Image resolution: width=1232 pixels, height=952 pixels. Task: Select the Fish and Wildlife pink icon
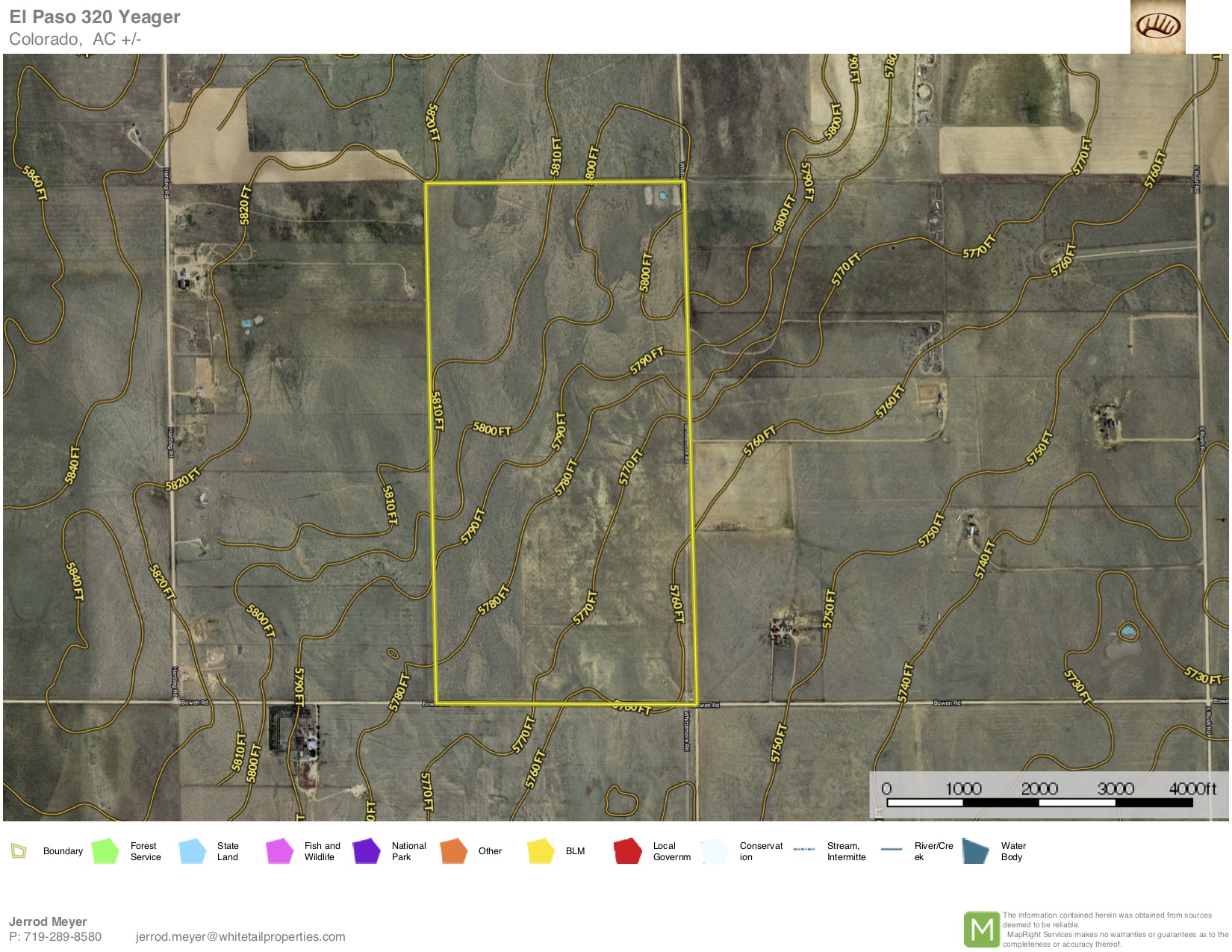click(x=279, y=851)
